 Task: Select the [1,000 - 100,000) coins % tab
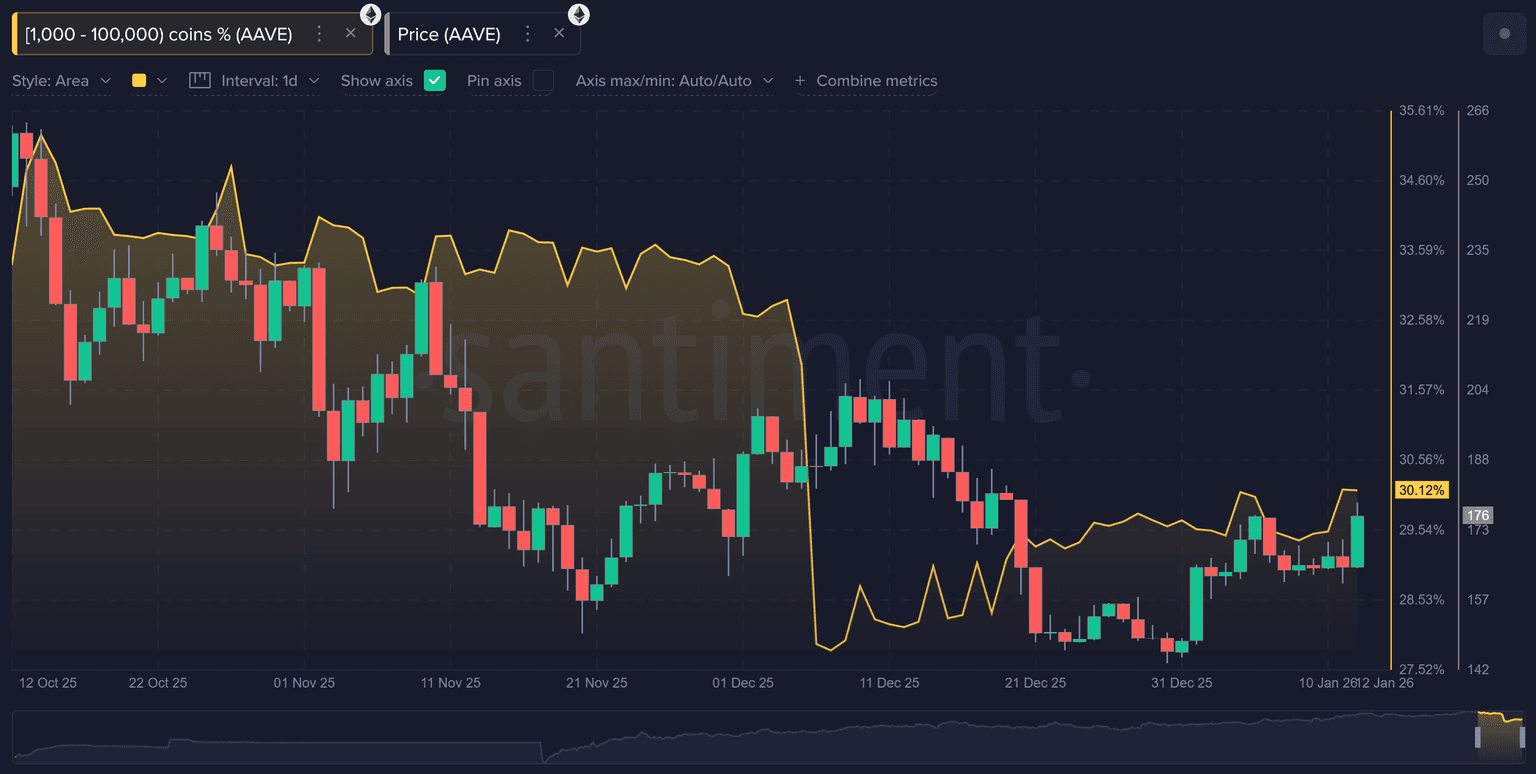tap(160, 34)
